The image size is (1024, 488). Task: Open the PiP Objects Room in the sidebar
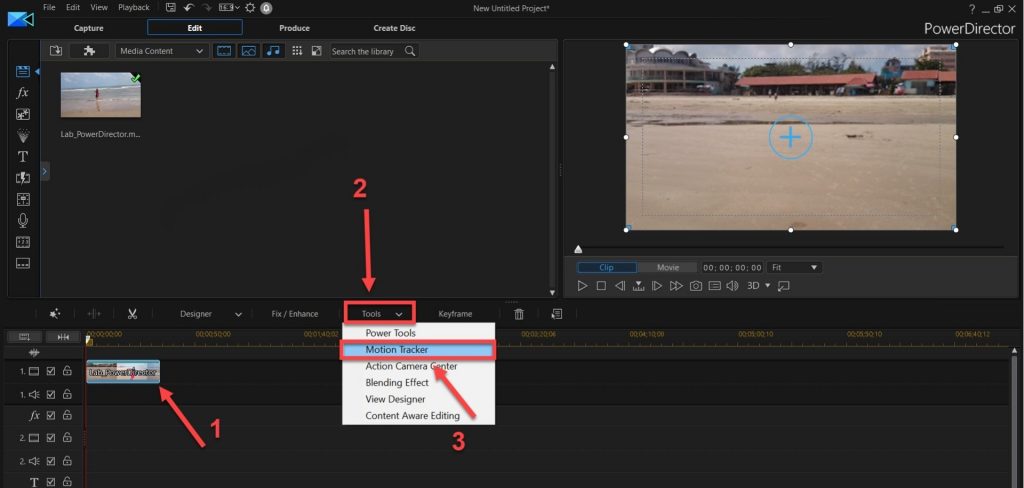tap(23, 114)
